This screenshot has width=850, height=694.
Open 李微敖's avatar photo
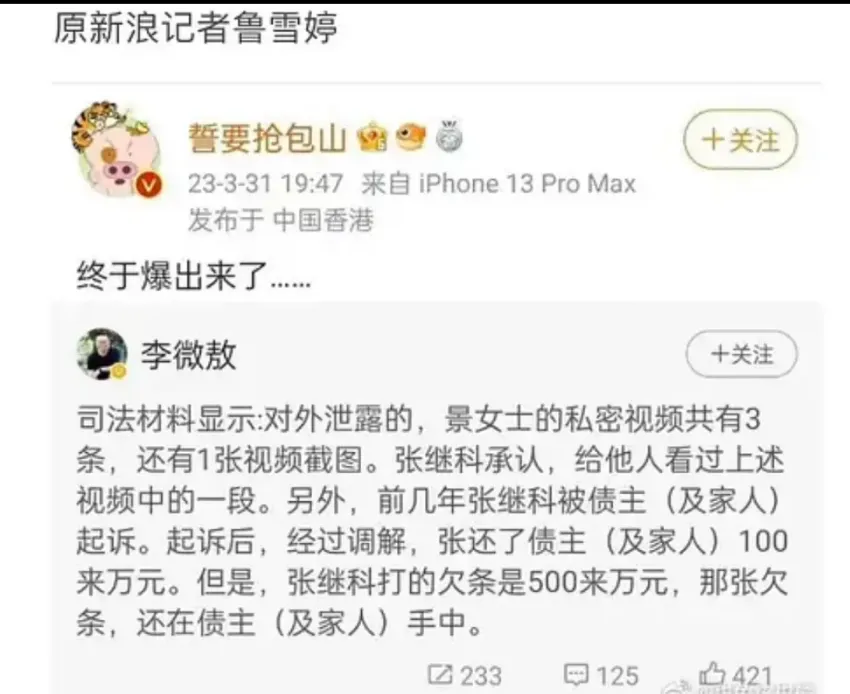coord(102,354)
